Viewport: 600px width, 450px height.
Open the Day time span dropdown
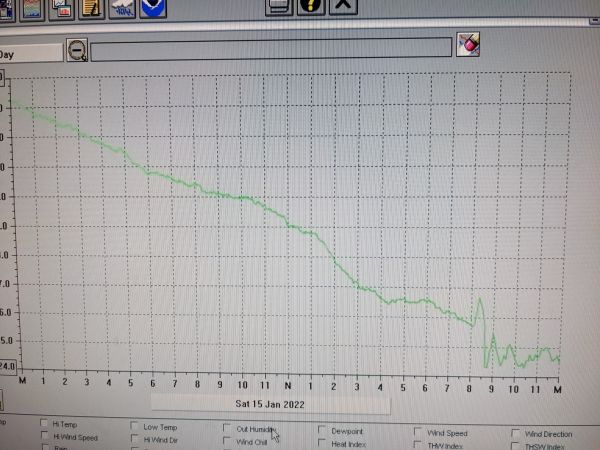click(30, 53)
